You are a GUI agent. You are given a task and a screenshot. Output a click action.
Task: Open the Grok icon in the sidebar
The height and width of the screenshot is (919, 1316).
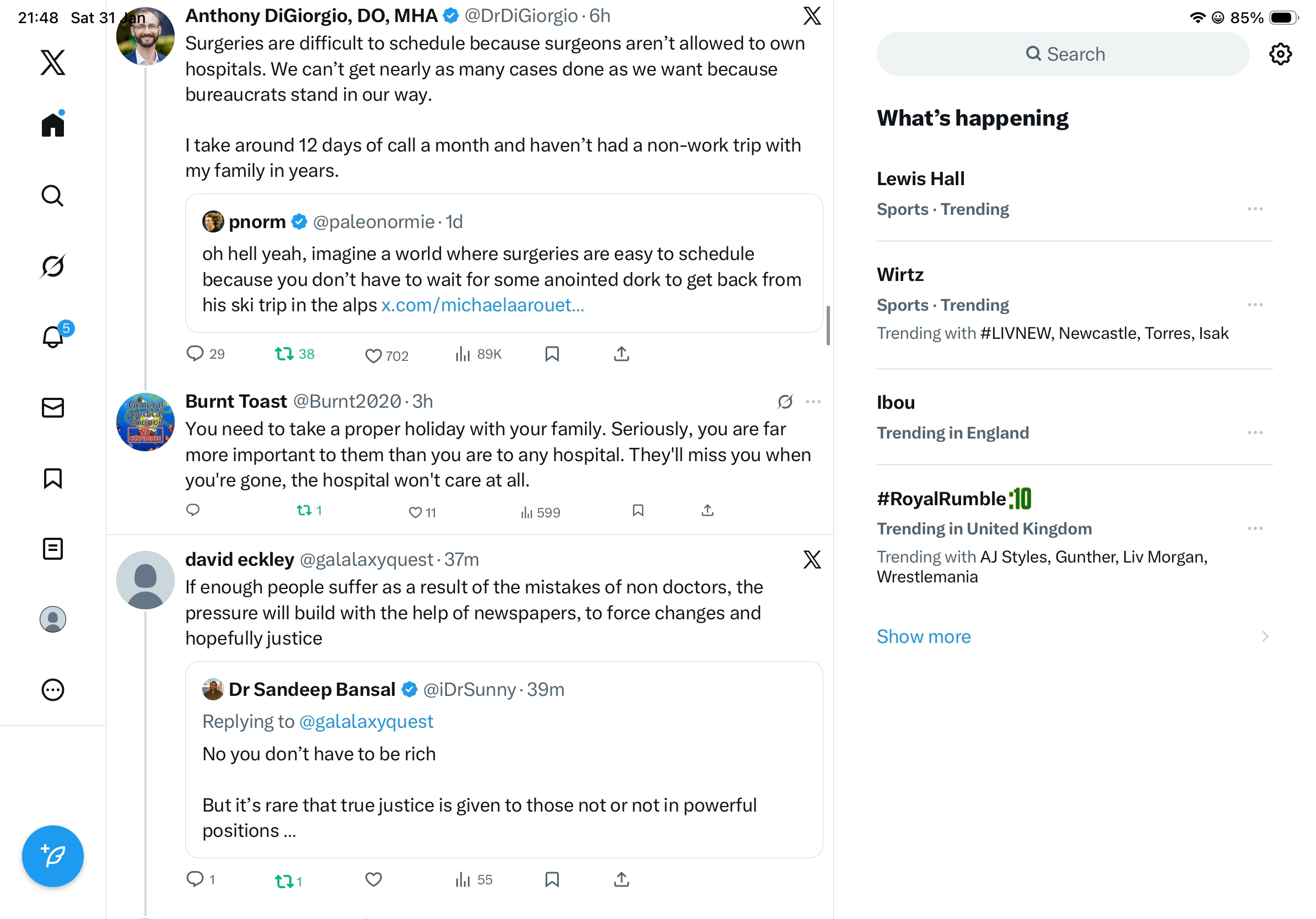pyautogui.click(x=53, y=266)
